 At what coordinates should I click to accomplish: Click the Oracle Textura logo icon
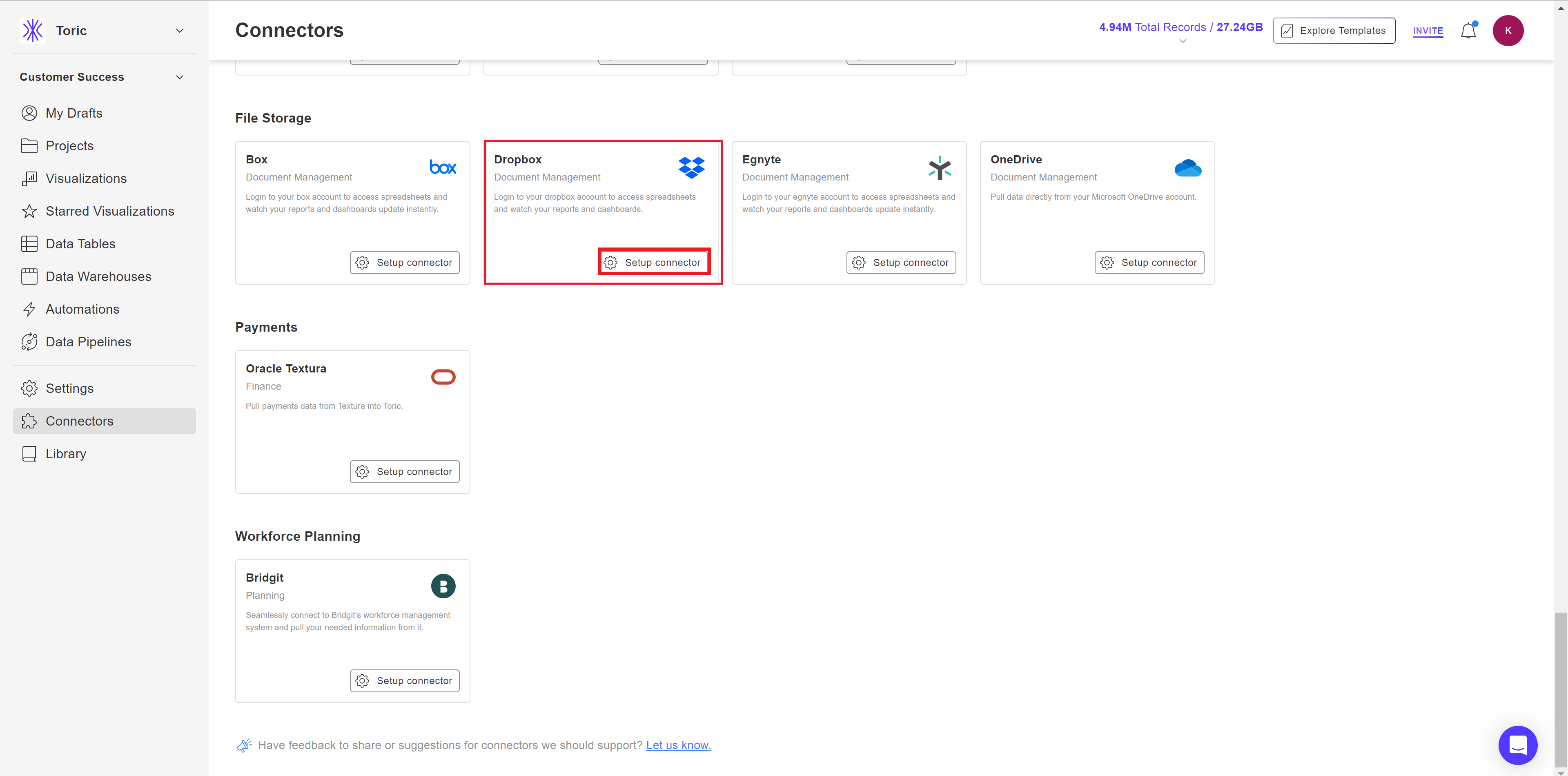443,377
